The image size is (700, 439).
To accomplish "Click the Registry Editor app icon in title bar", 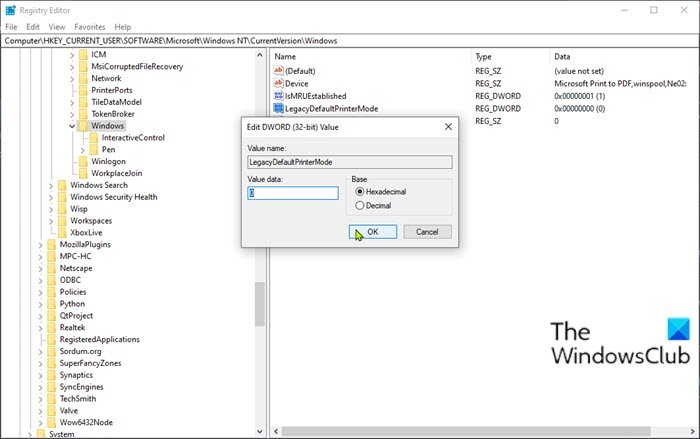I will [10, 10].
